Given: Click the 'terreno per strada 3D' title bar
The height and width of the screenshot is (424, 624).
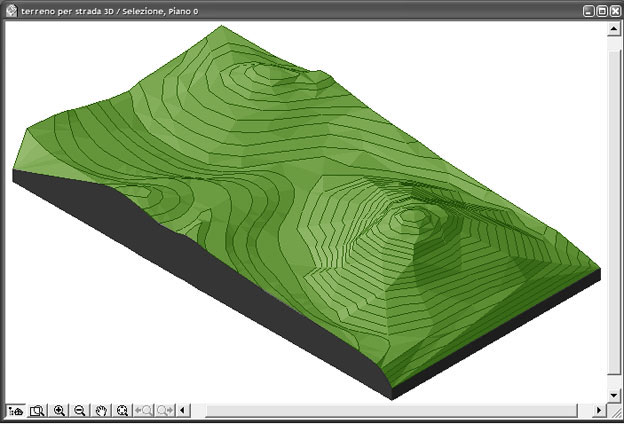Looking at the screenshot, I should click(x=300, y=9).
